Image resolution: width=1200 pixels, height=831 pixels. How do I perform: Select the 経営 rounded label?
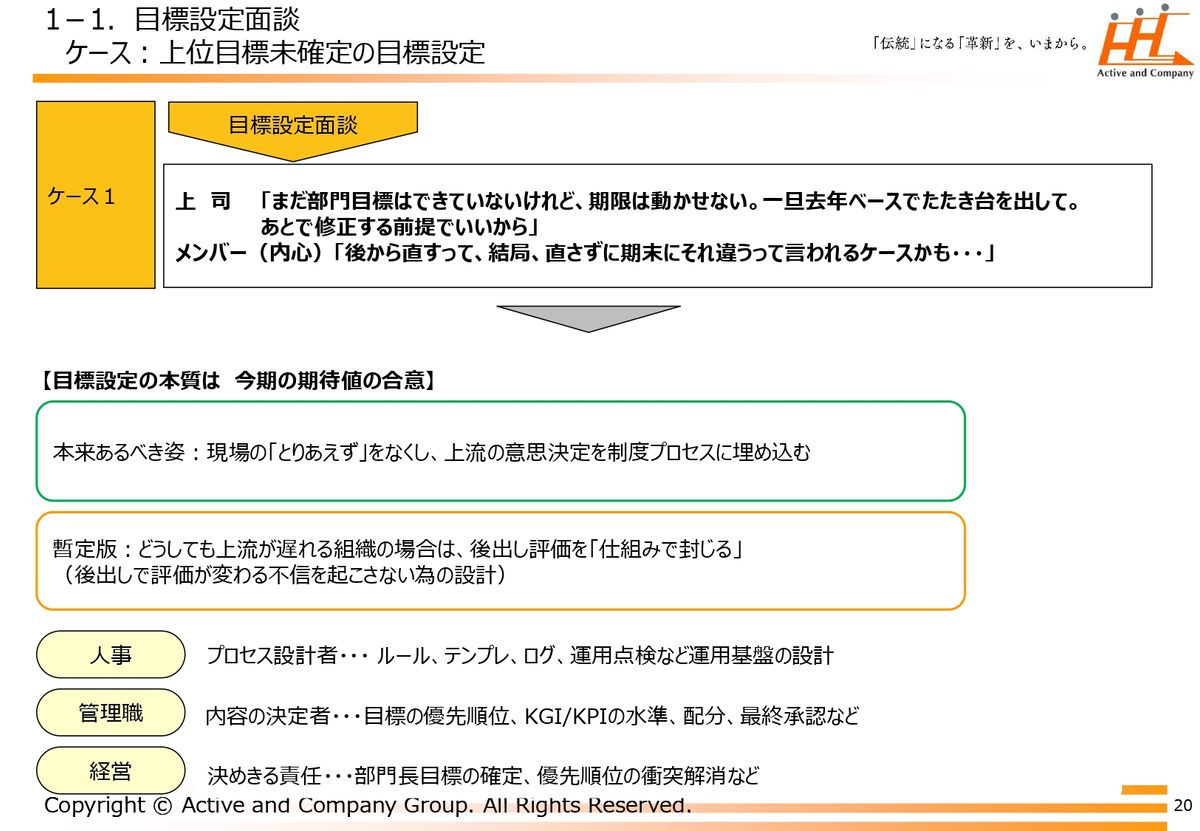pyautogui.click(x=111, y=771)
